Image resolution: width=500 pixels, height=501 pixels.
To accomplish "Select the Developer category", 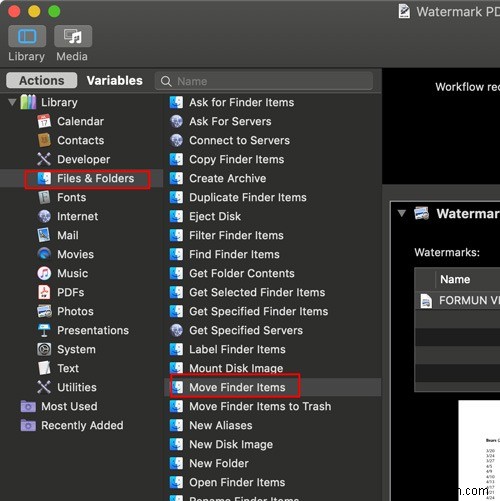I will 84,159.
